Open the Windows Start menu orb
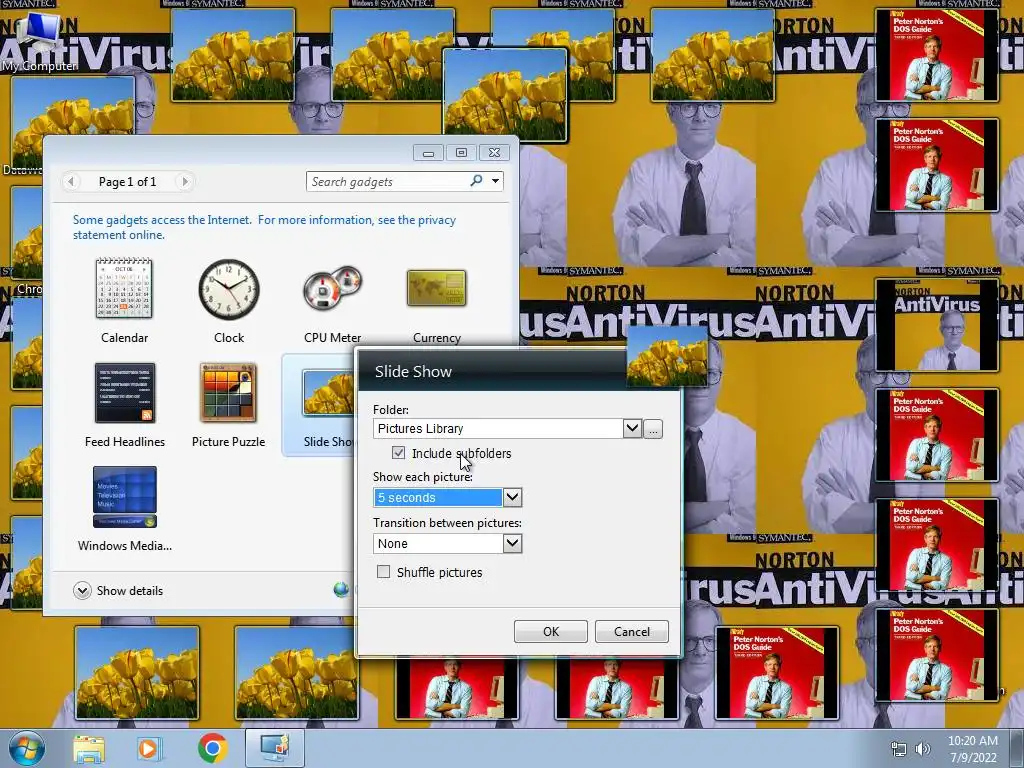 pyautogui.click(x=26, y=748)
